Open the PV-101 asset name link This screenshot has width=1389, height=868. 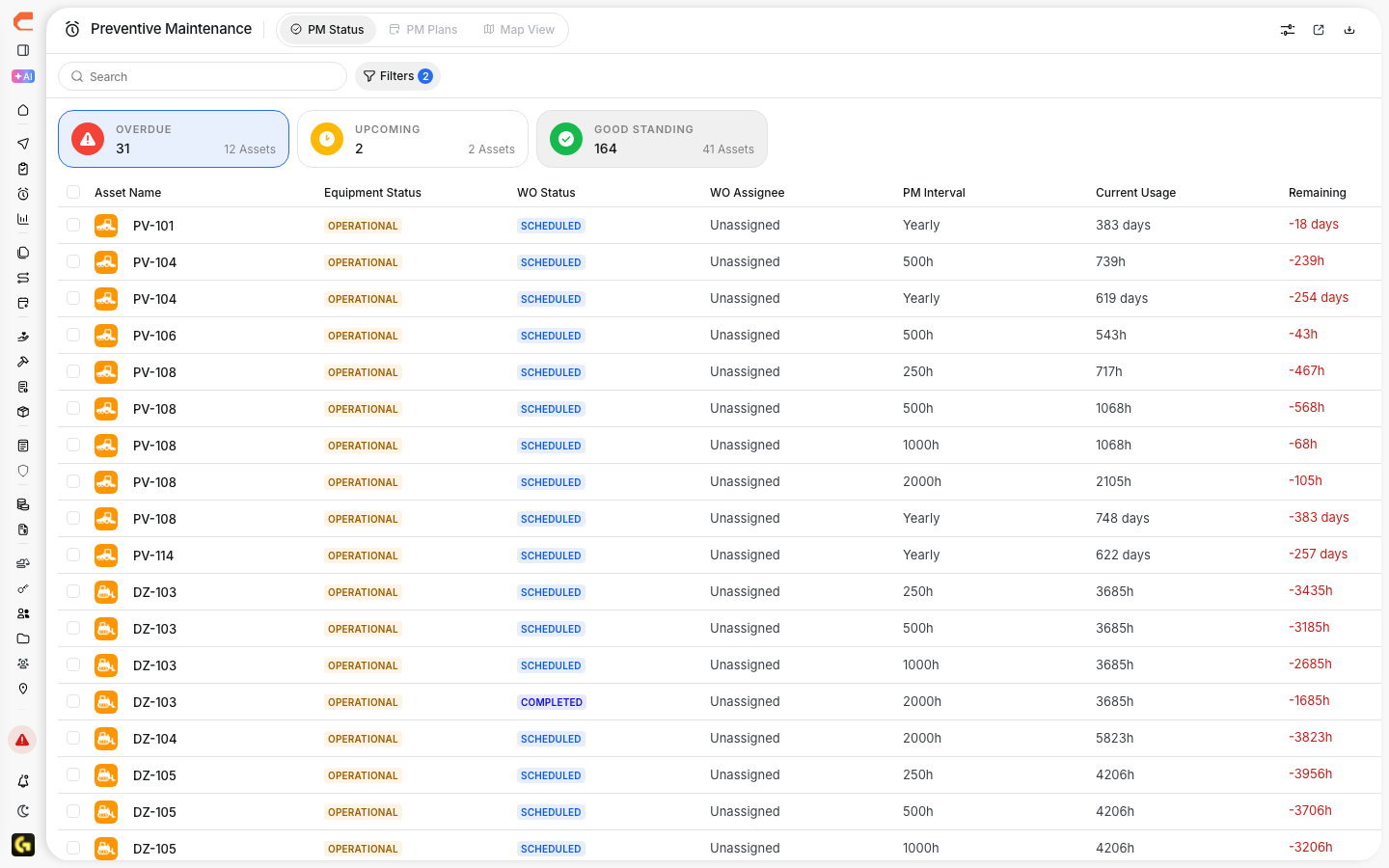[153, 226]
